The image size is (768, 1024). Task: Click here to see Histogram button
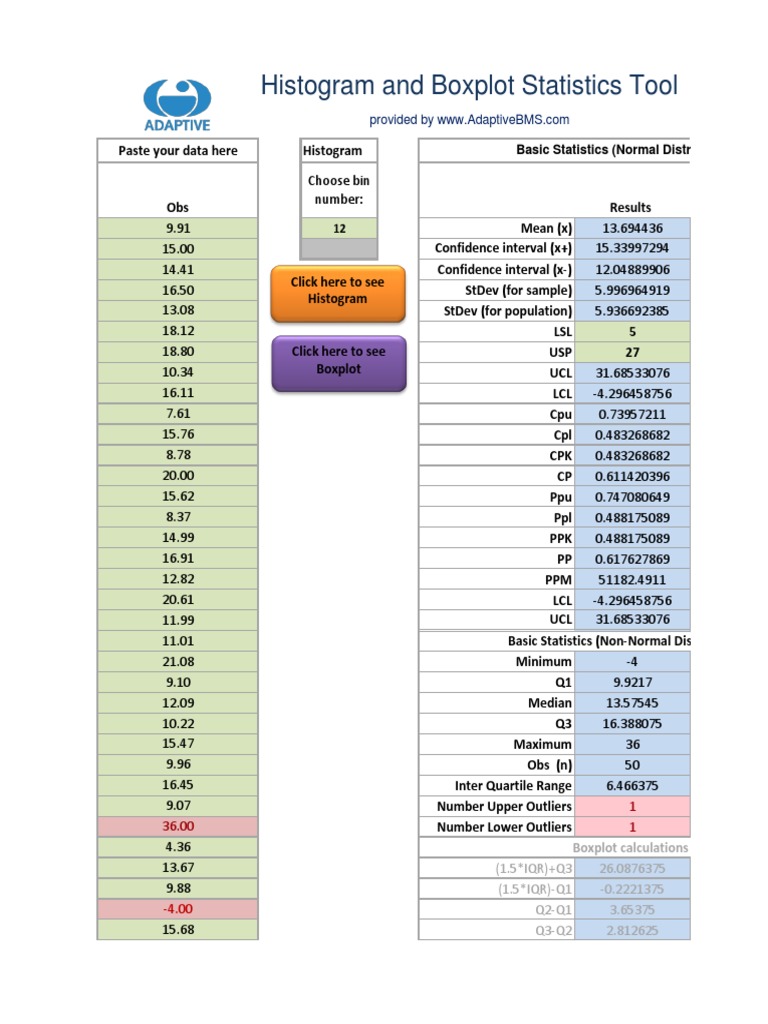(337, 291)
